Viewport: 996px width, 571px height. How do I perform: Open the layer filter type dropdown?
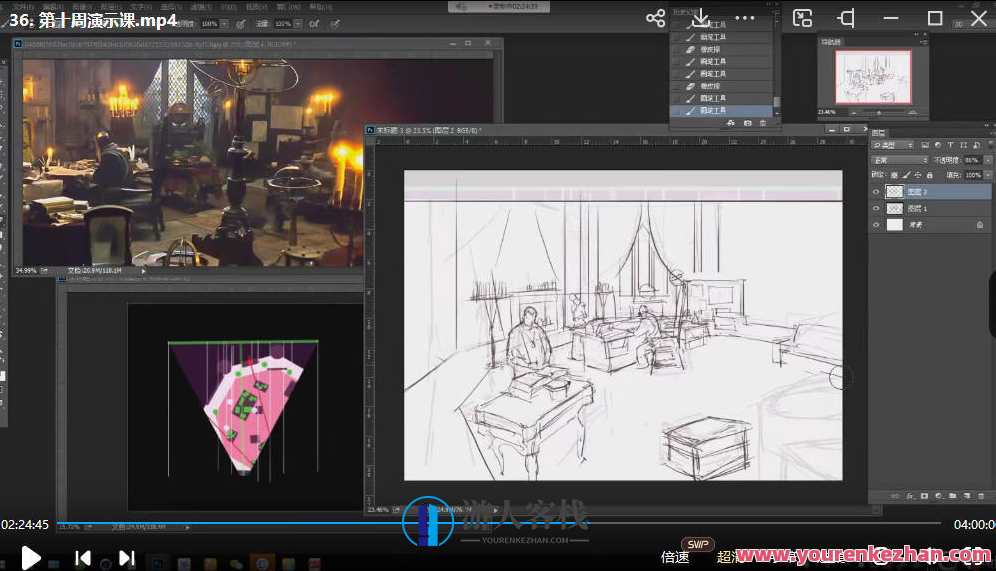[x=897, y=146]
